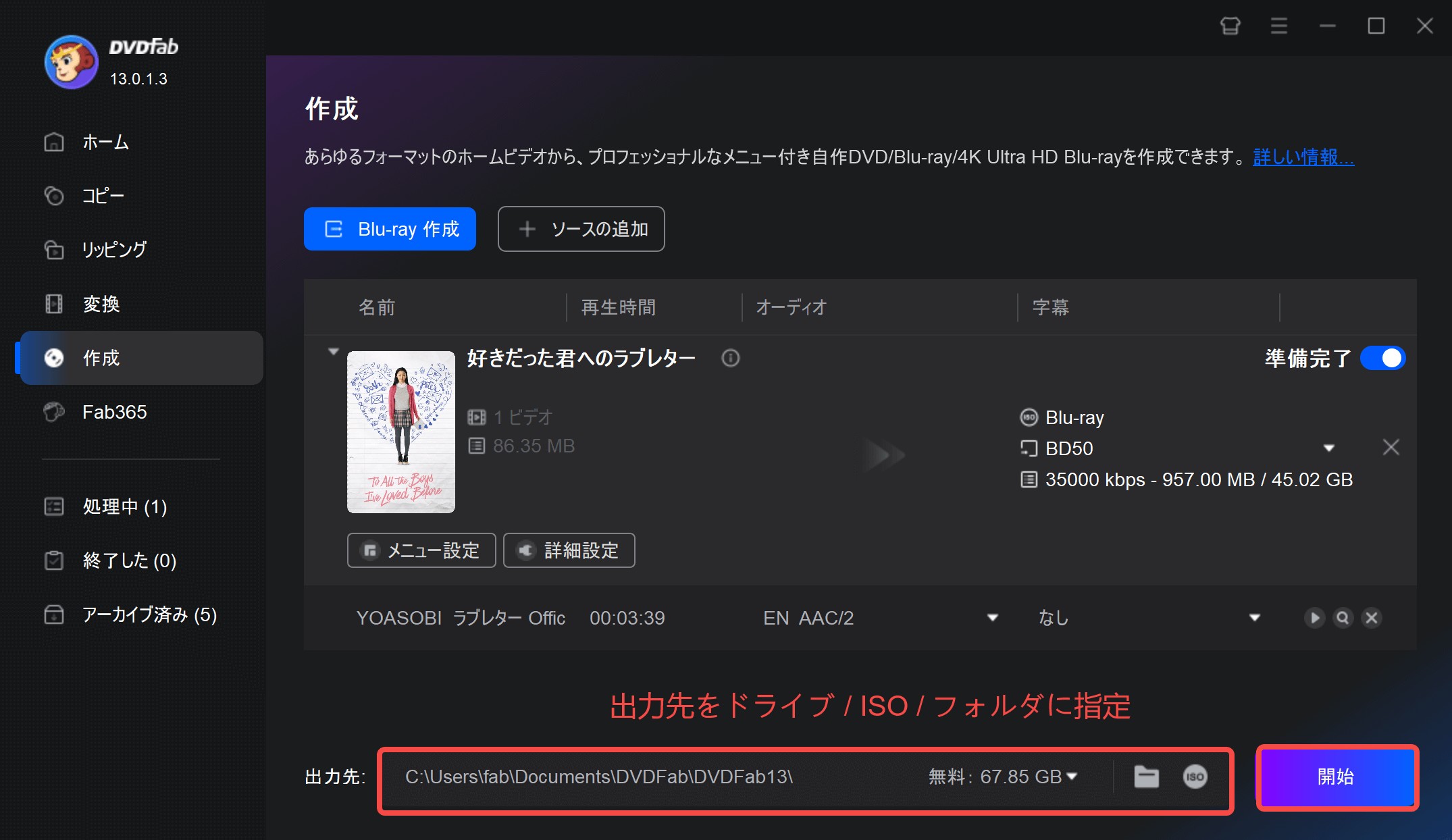Click the 開始 start button

coord(1337,777)
